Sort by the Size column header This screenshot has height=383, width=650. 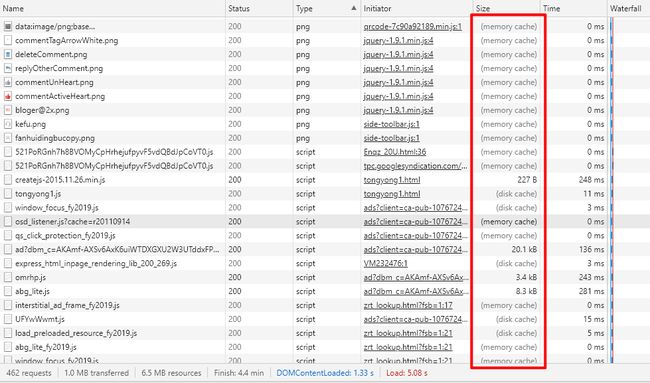(x=507, y=8)
